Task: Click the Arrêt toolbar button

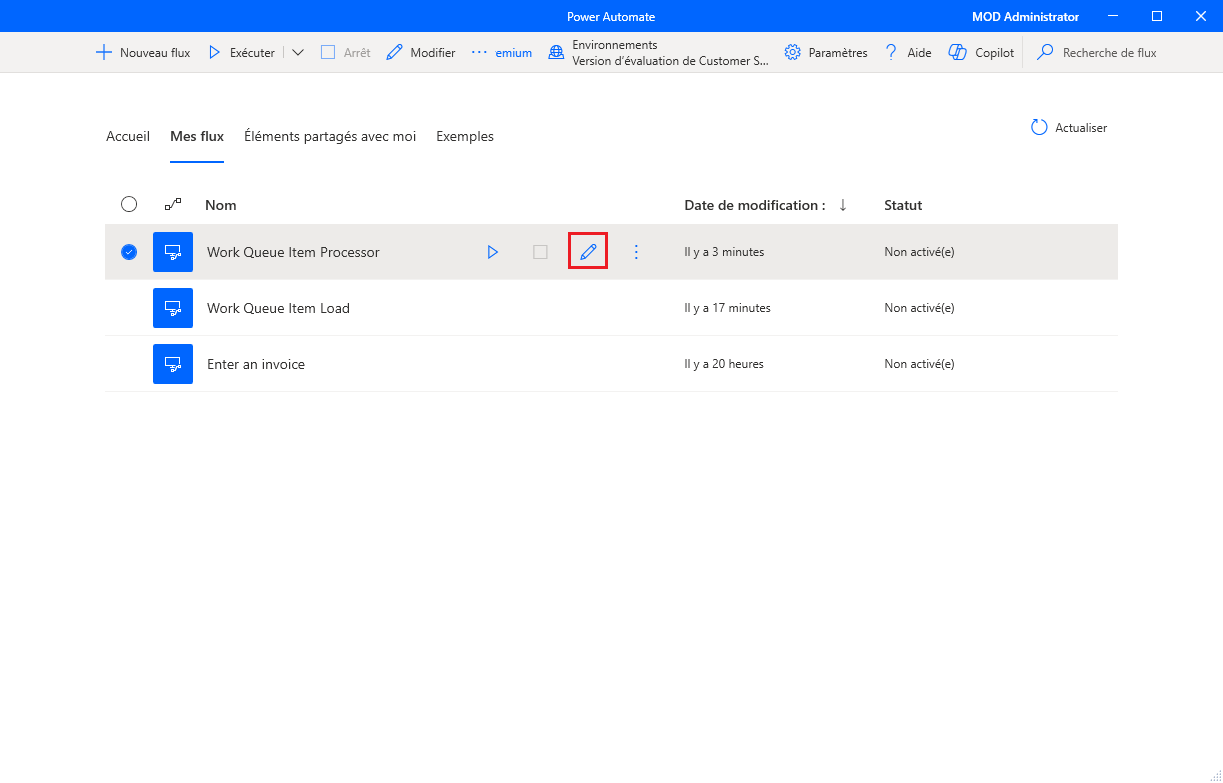Action: (x=345, y=53)
